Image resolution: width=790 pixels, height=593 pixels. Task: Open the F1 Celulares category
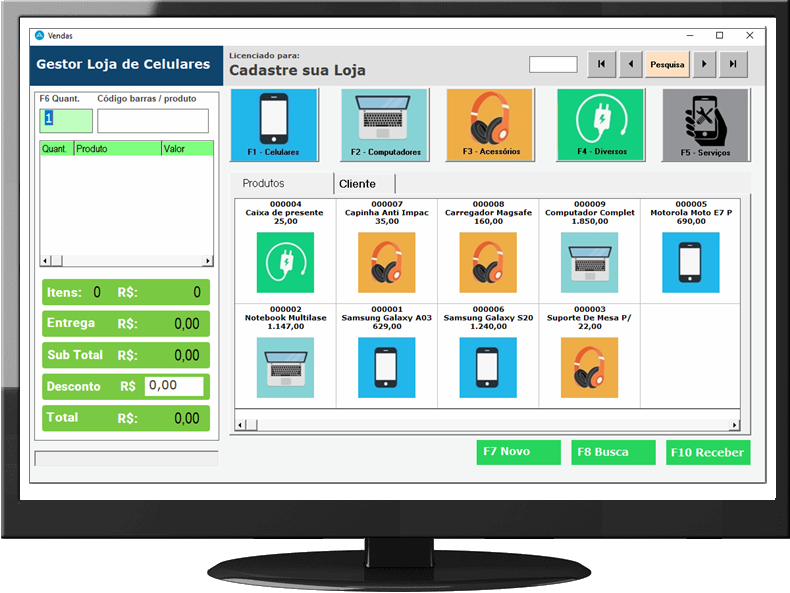coord(274,125)
